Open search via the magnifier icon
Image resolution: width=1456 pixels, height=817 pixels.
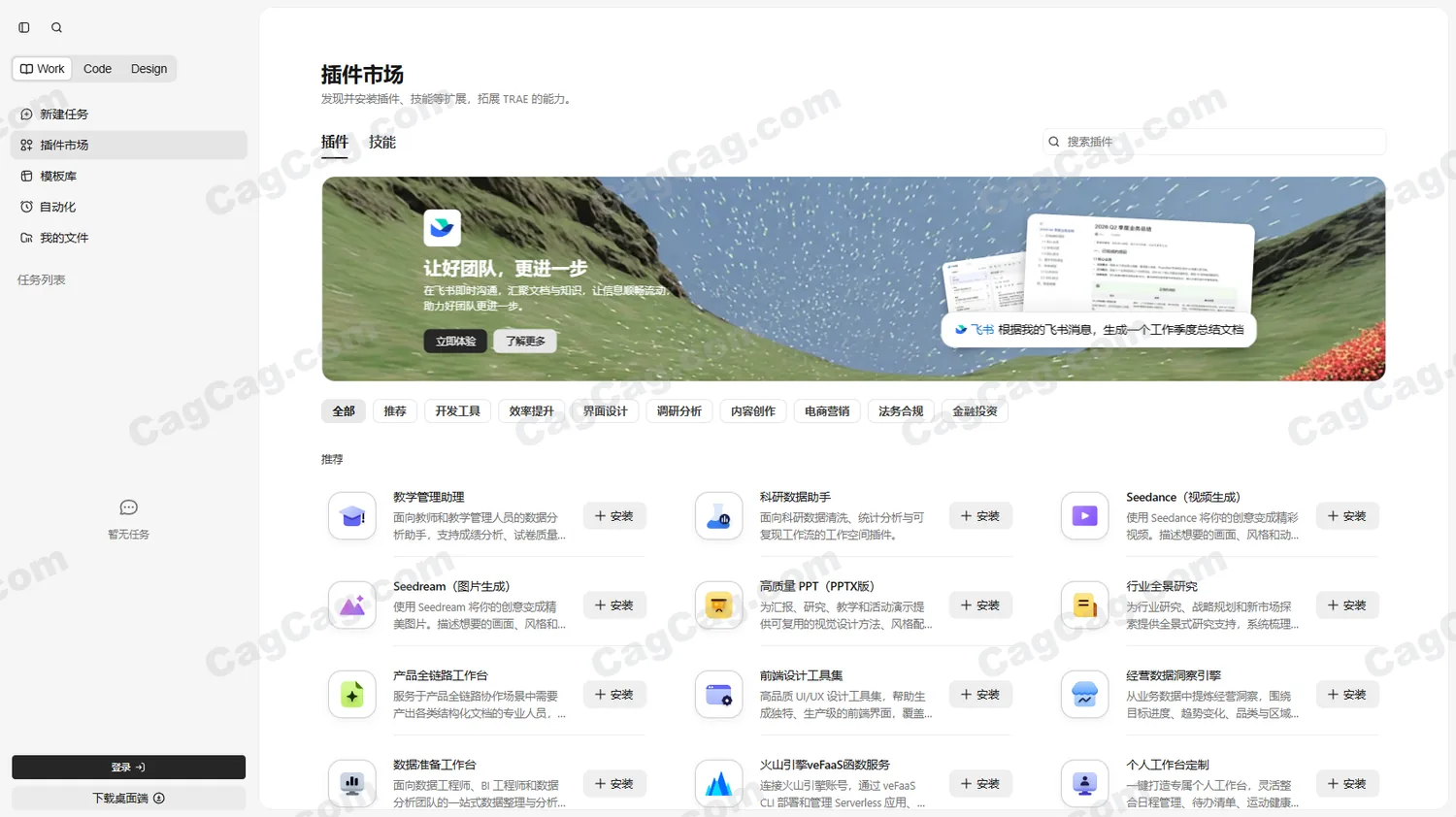point(56,28)
